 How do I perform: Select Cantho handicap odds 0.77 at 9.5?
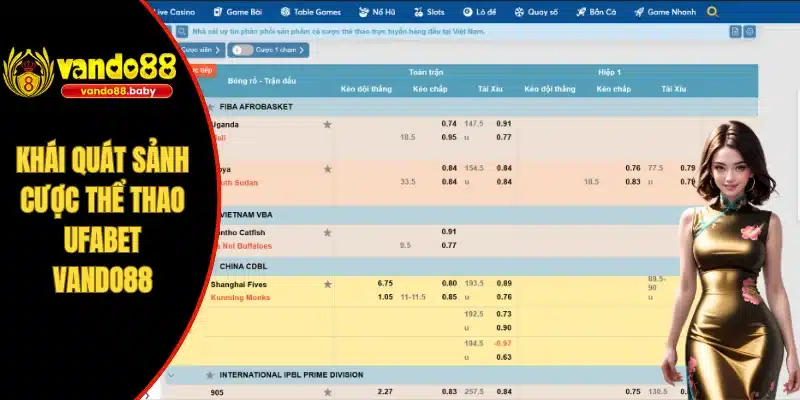(x=449, y=245)
